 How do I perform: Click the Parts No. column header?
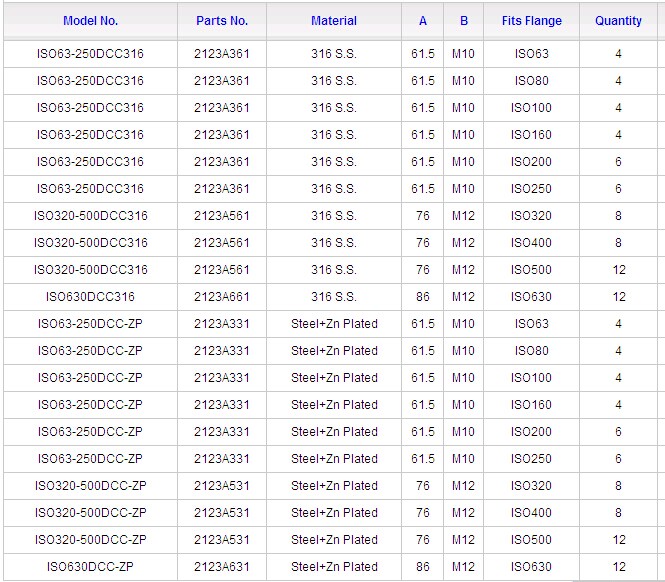pos(222,21)
